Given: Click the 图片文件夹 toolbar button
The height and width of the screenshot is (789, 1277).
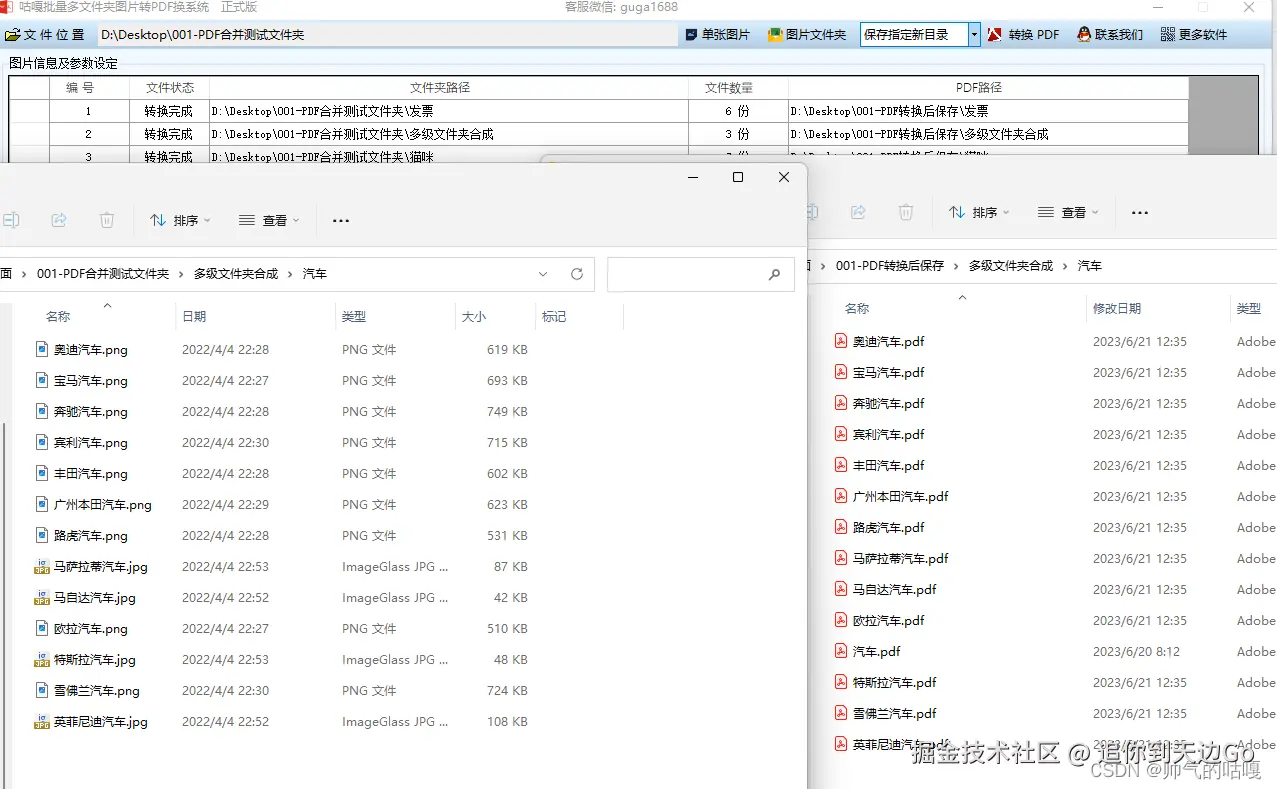Looking at the screenshot, I should pos(806,35).
